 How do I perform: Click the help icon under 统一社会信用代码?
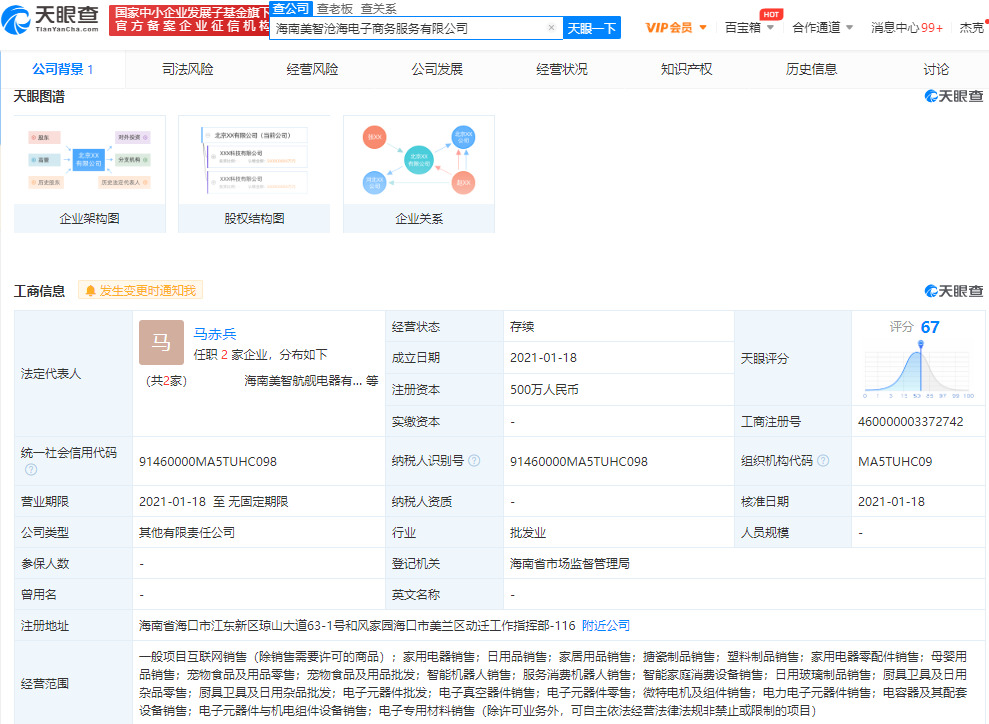coord(31,470)
